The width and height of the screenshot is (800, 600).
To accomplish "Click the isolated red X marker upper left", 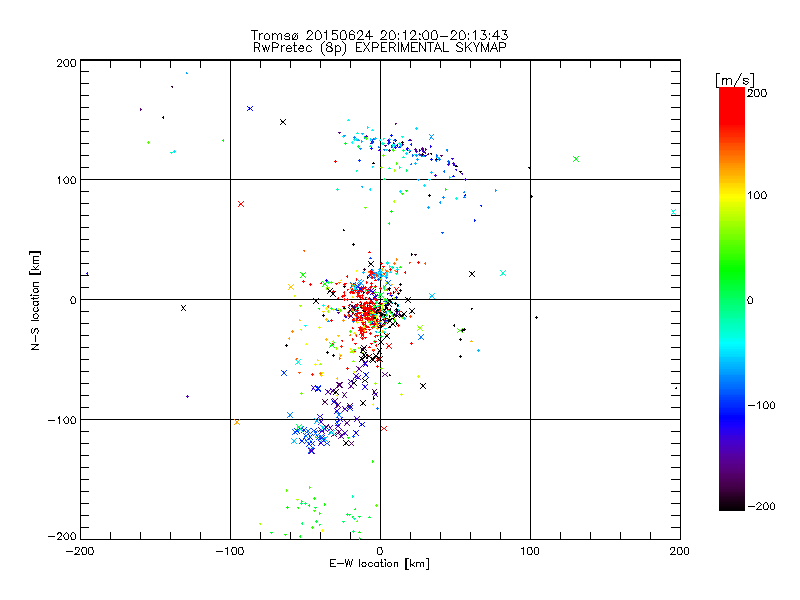I will tap(241, 204).
